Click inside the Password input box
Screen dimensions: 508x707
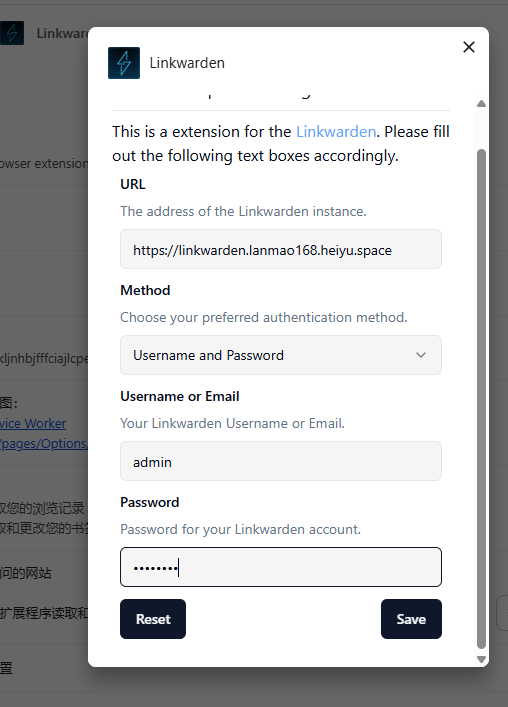coord(281,567)
